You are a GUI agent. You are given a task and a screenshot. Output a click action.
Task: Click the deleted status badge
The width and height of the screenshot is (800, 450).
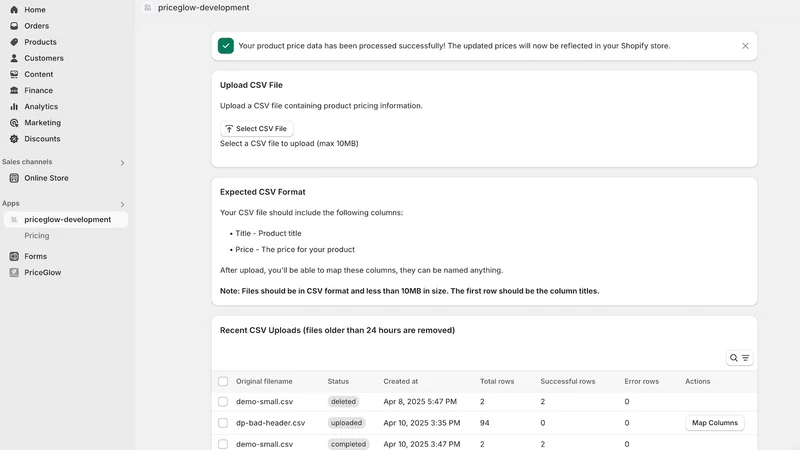pos(343,402)
